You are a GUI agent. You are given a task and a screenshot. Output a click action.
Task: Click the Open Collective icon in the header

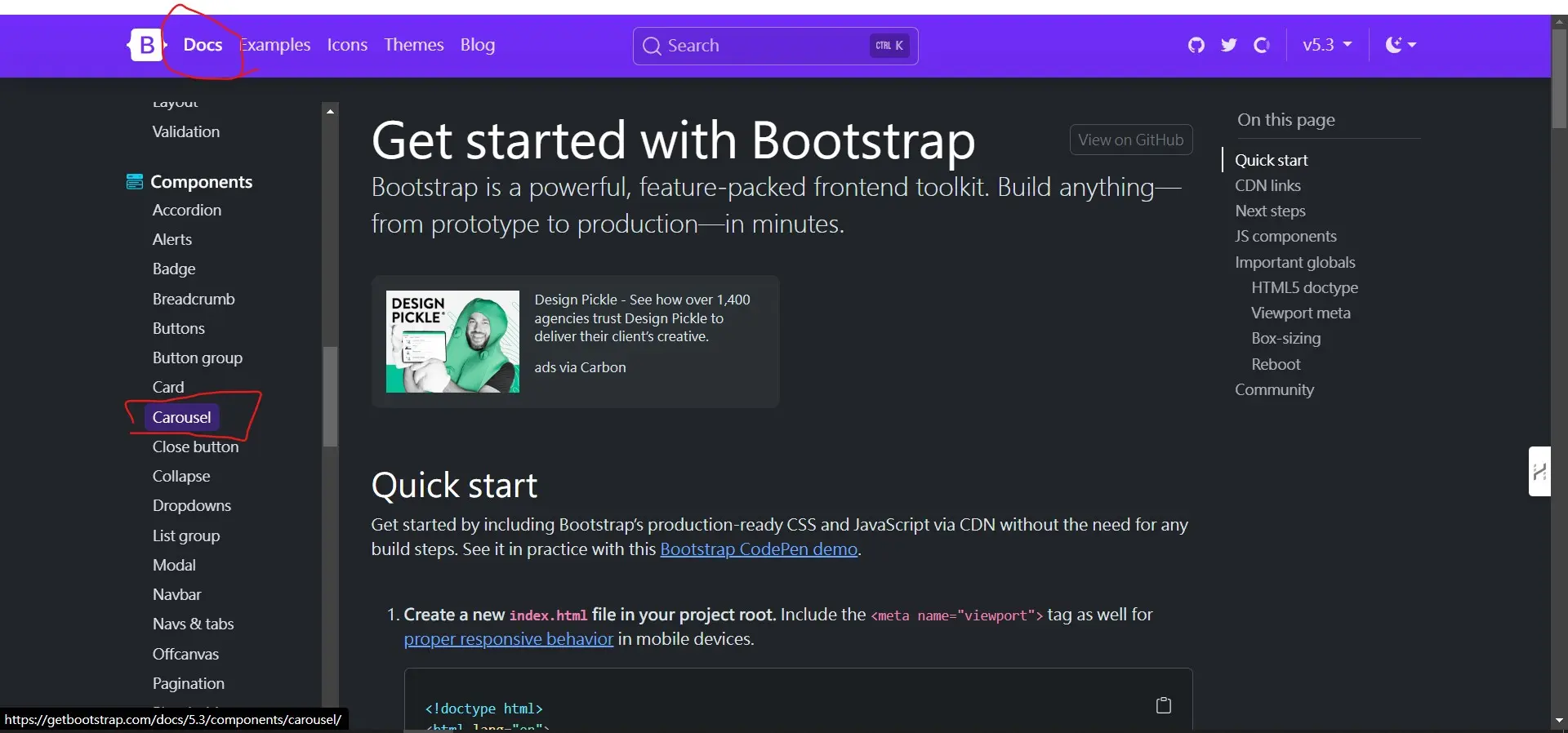pyautogui.click(x=1262, y=45)
